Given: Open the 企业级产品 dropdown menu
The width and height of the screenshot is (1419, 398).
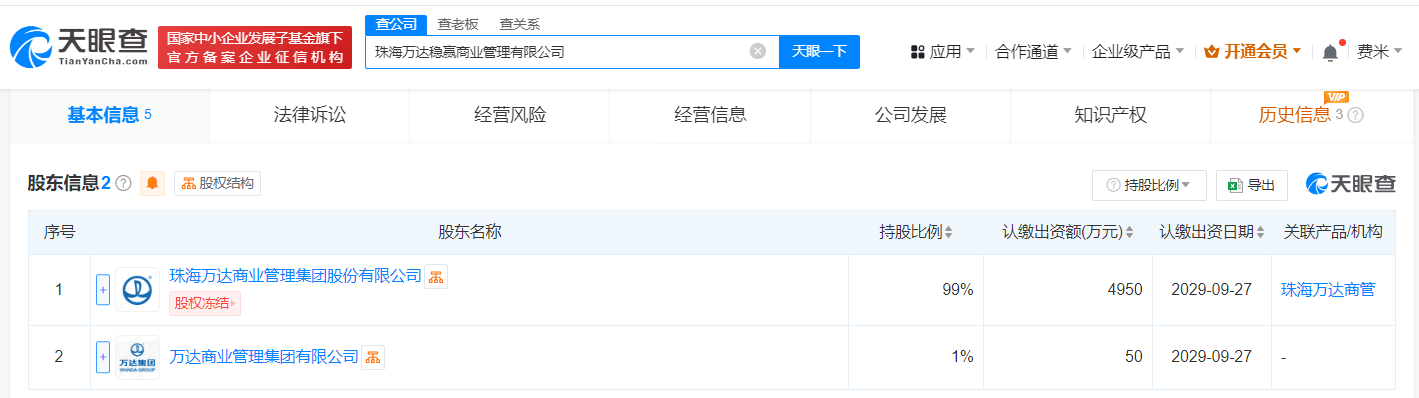Looking at the screenshot, I should 1138,51.
